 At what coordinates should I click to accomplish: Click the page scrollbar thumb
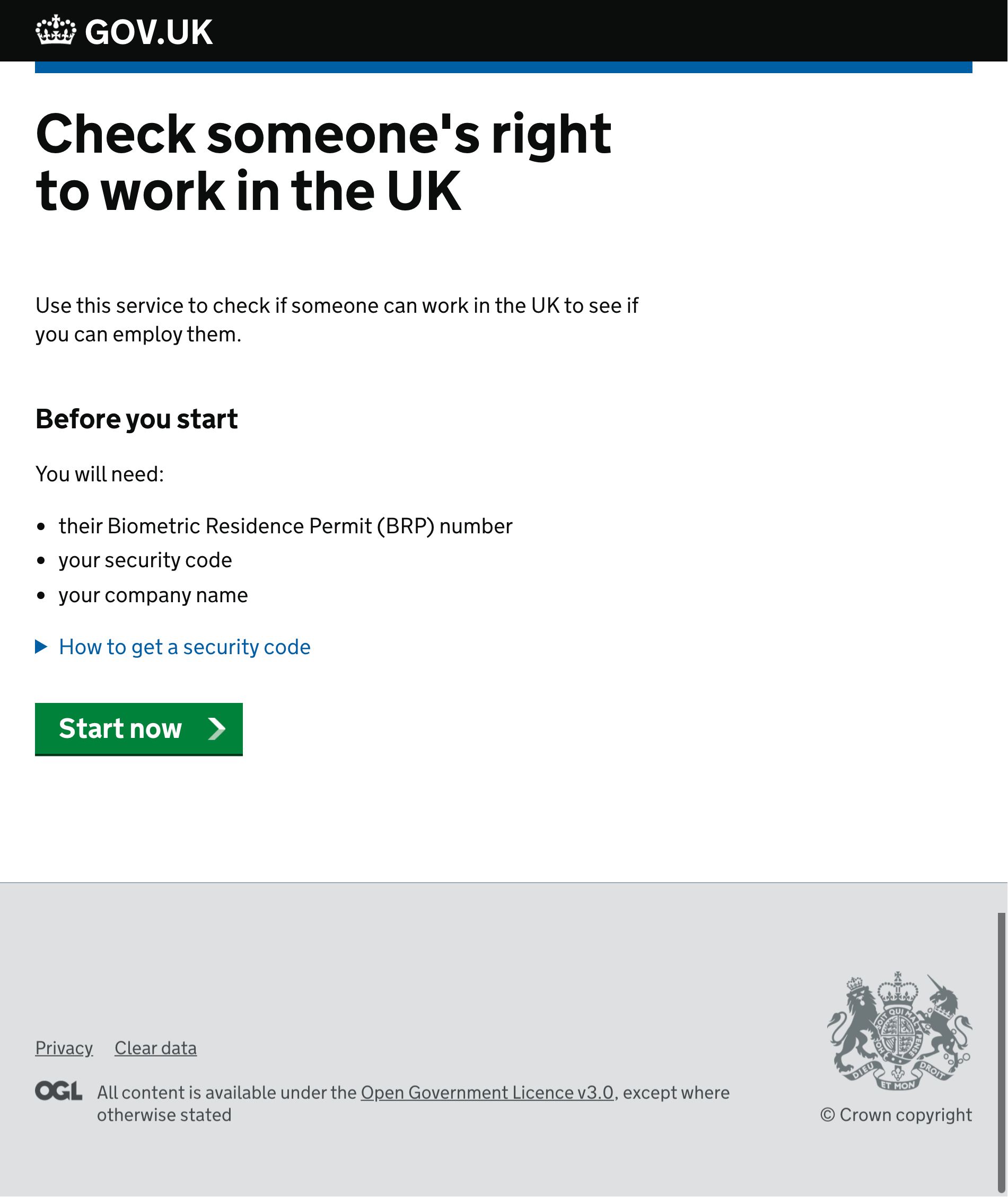click(x=1001, y=1051)
